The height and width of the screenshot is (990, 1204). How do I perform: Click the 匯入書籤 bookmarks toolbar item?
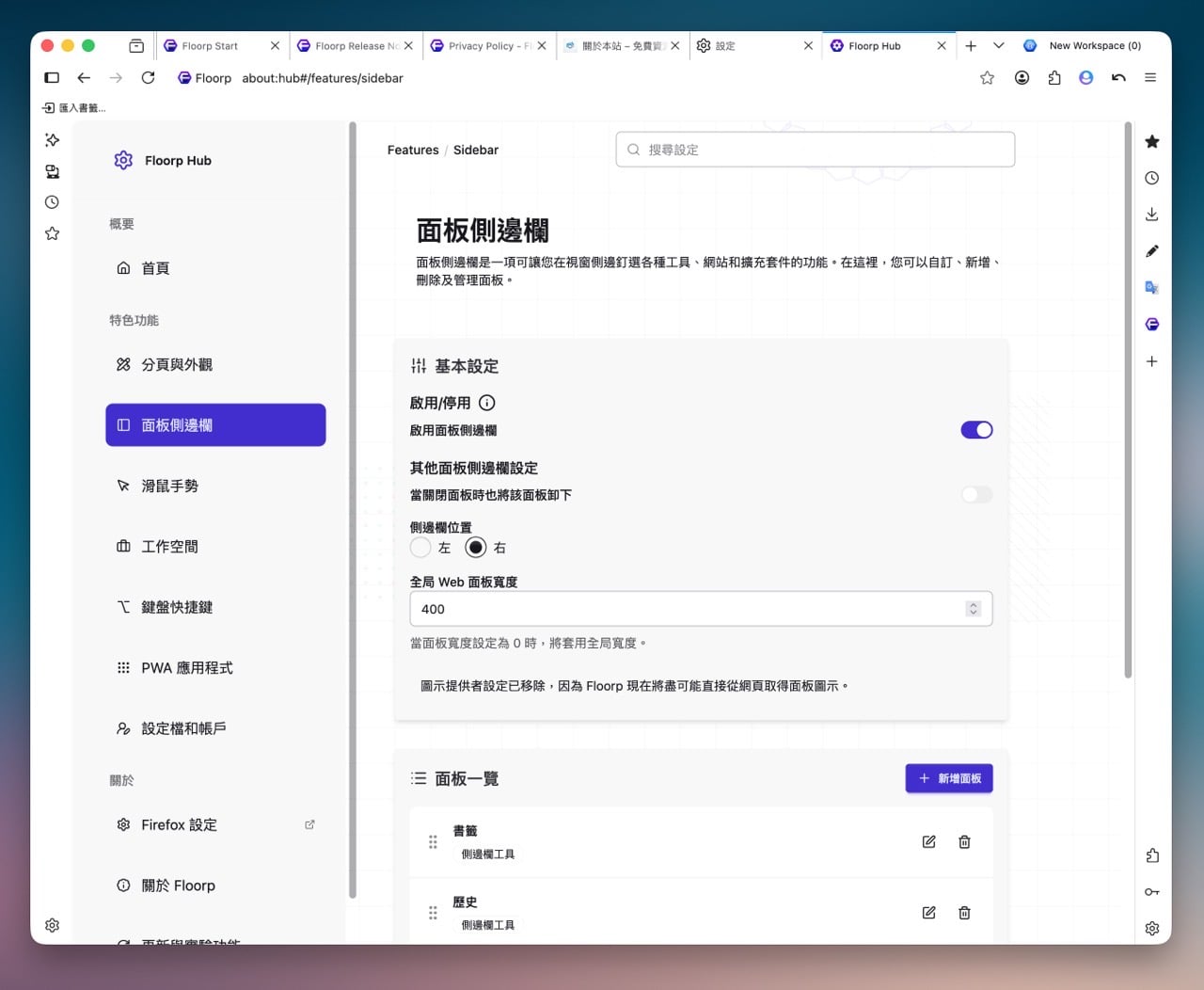(74, 108)
